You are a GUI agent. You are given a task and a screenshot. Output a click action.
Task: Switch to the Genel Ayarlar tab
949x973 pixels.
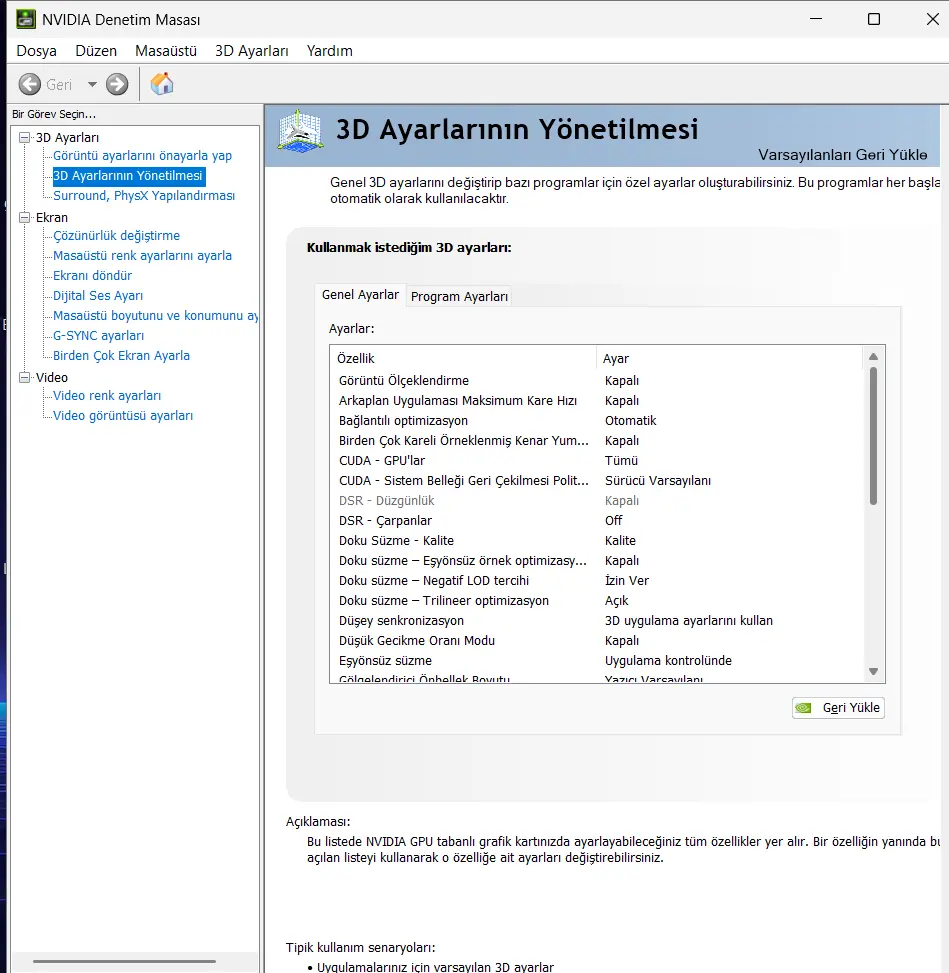360,295
